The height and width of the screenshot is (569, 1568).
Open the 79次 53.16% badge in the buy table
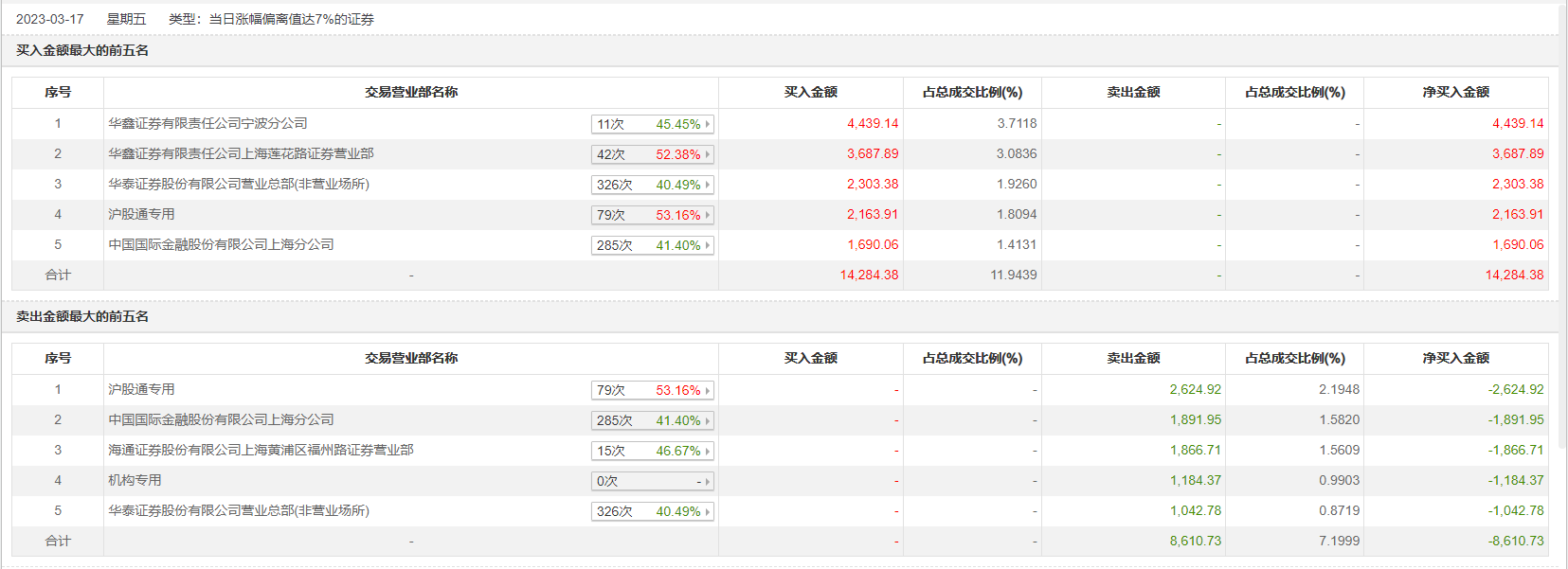pos(652,215)
